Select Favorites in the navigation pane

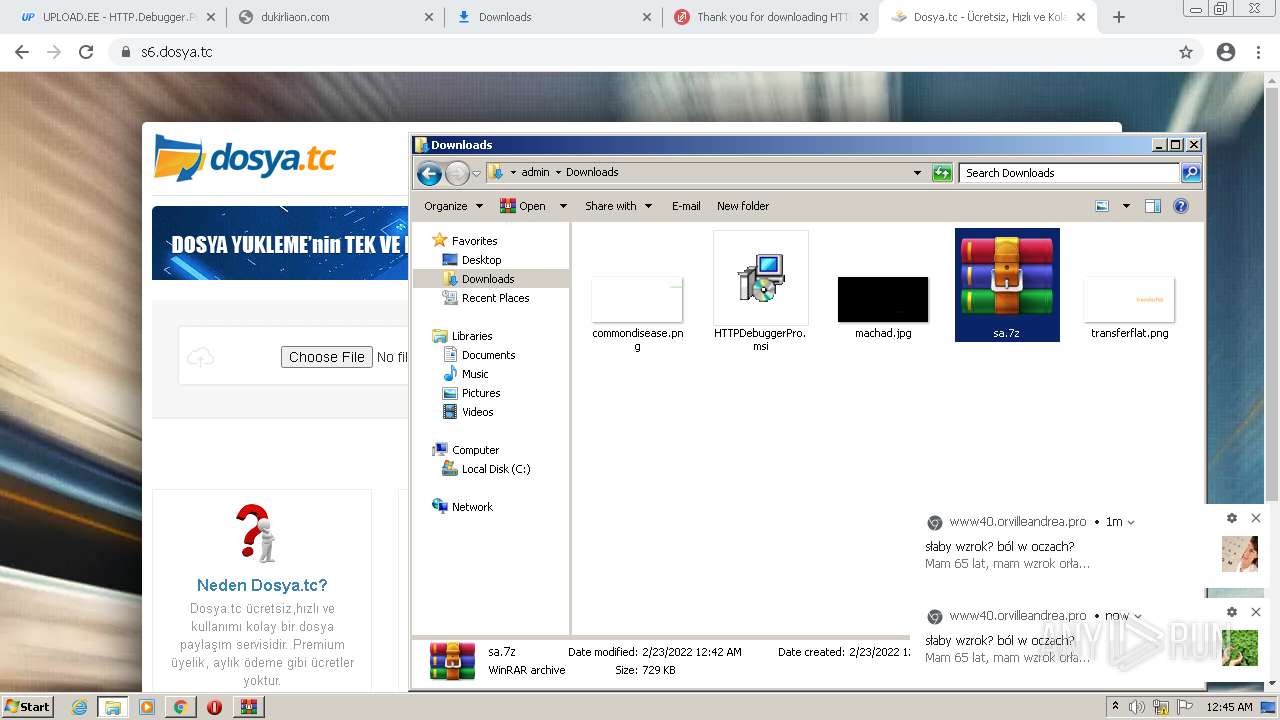[x=474, y=241]
